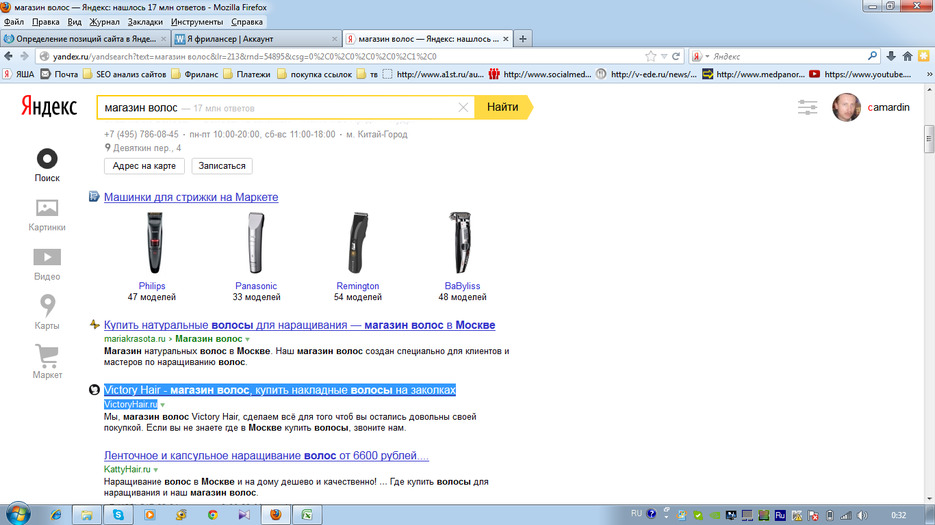
Task: Open a new tab with the plus button
Action: tap(522, 39)
